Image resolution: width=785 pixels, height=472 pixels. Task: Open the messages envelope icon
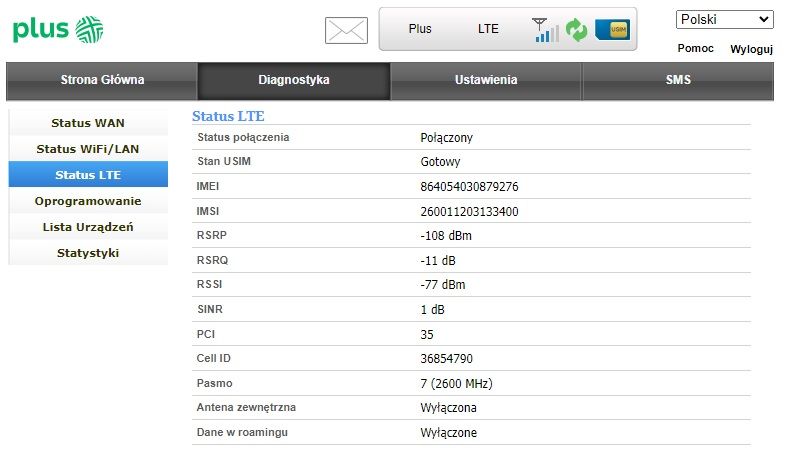pos(346,30)
